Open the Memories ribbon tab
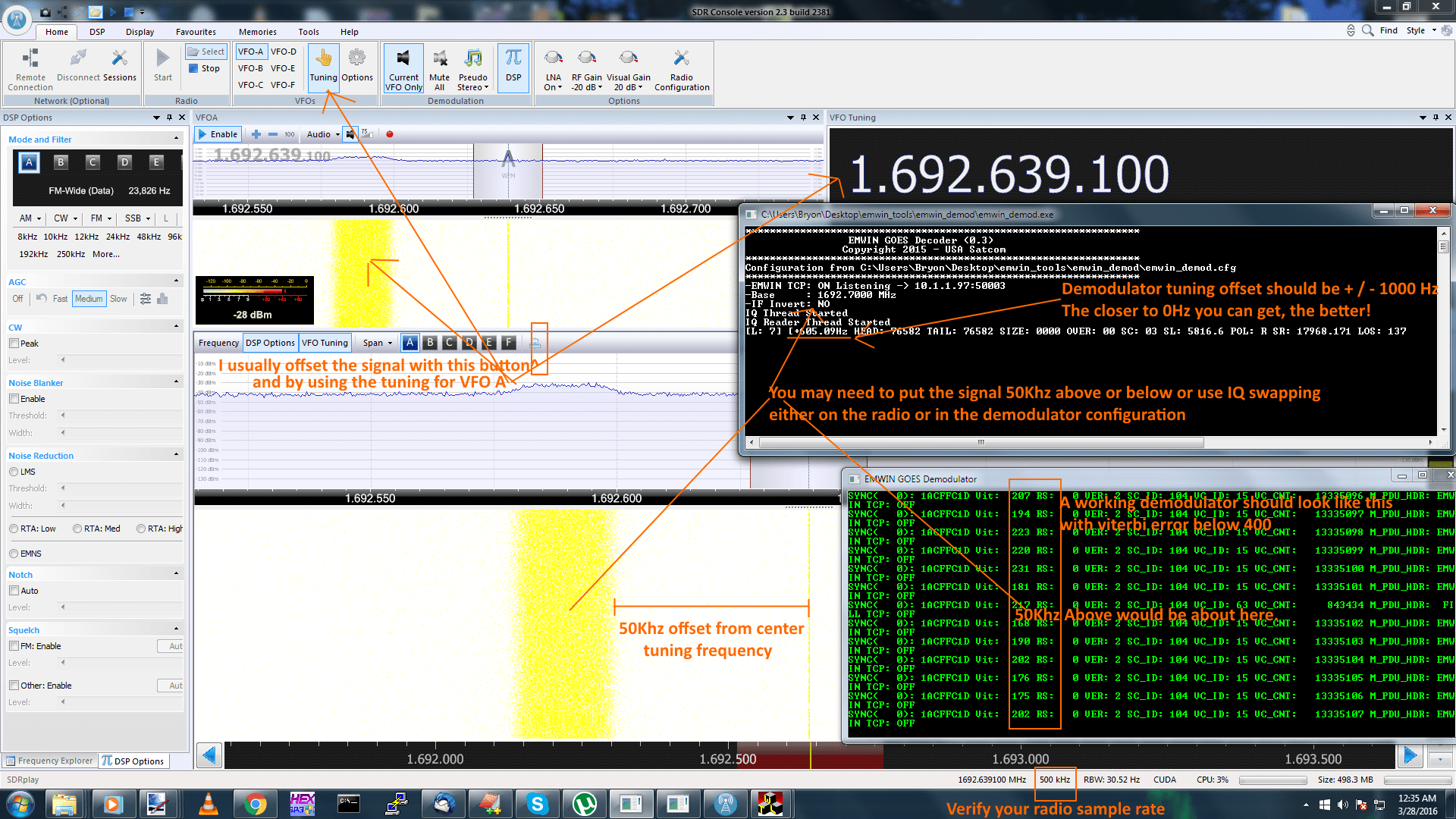This screenshot has height=819, width=1456. (258, 32)
